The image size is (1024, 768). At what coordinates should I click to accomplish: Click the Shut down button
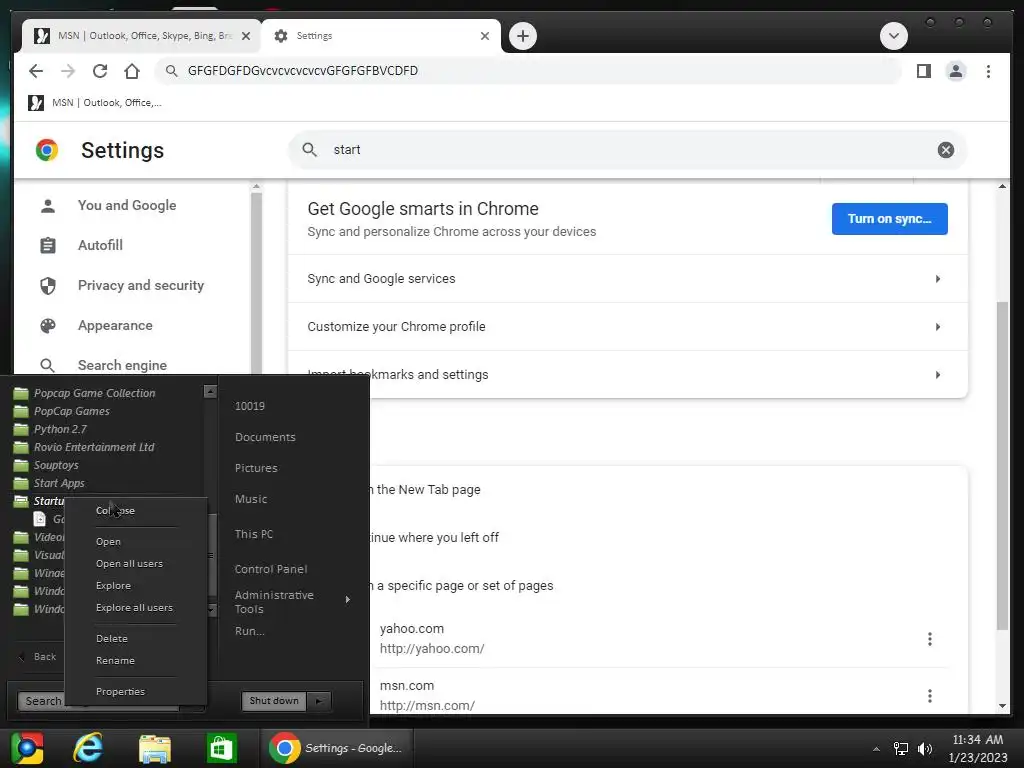[274, 701]
